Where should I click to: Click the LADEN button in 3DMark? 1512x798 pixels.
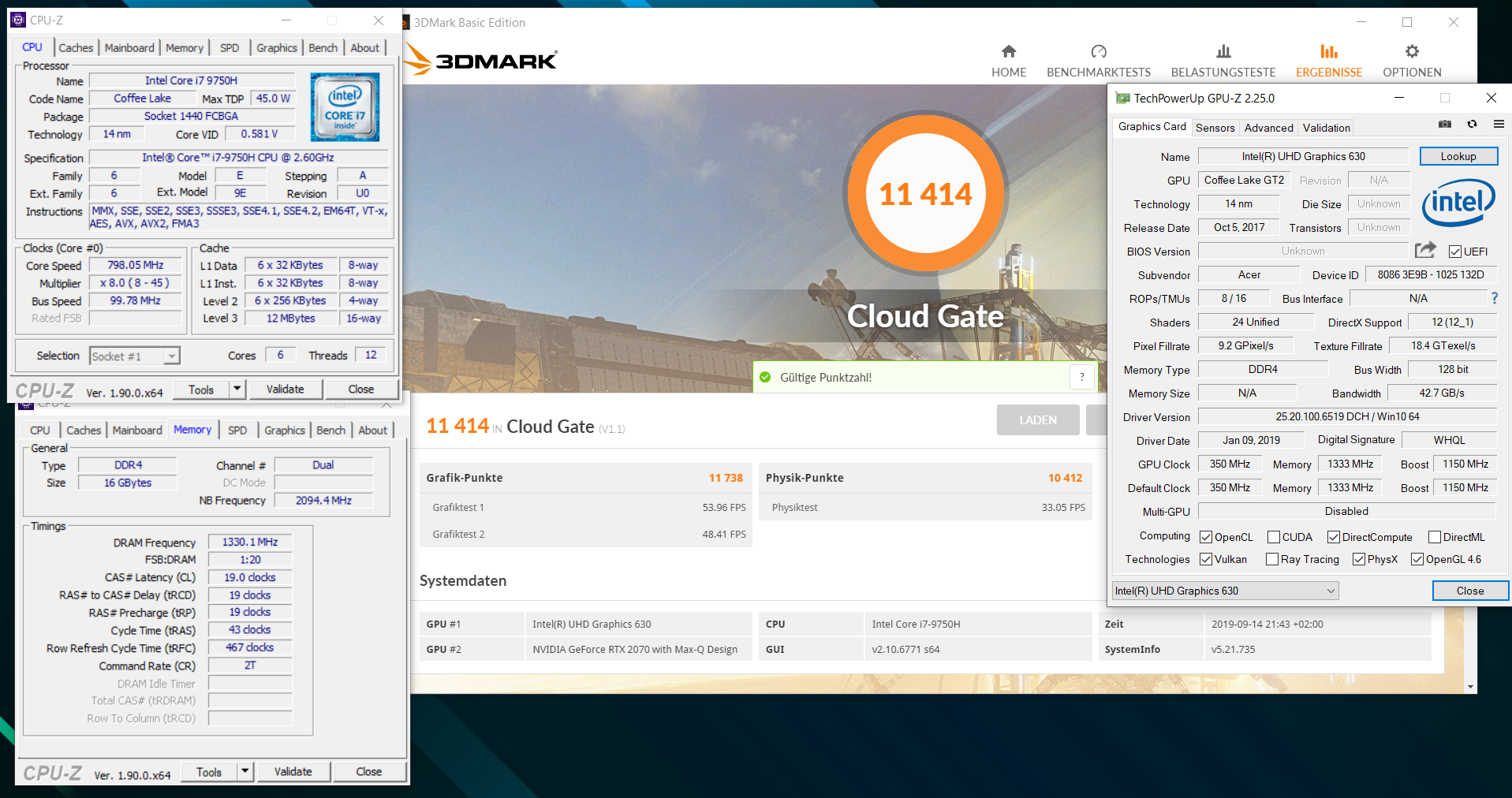[x=1038, y=420]
